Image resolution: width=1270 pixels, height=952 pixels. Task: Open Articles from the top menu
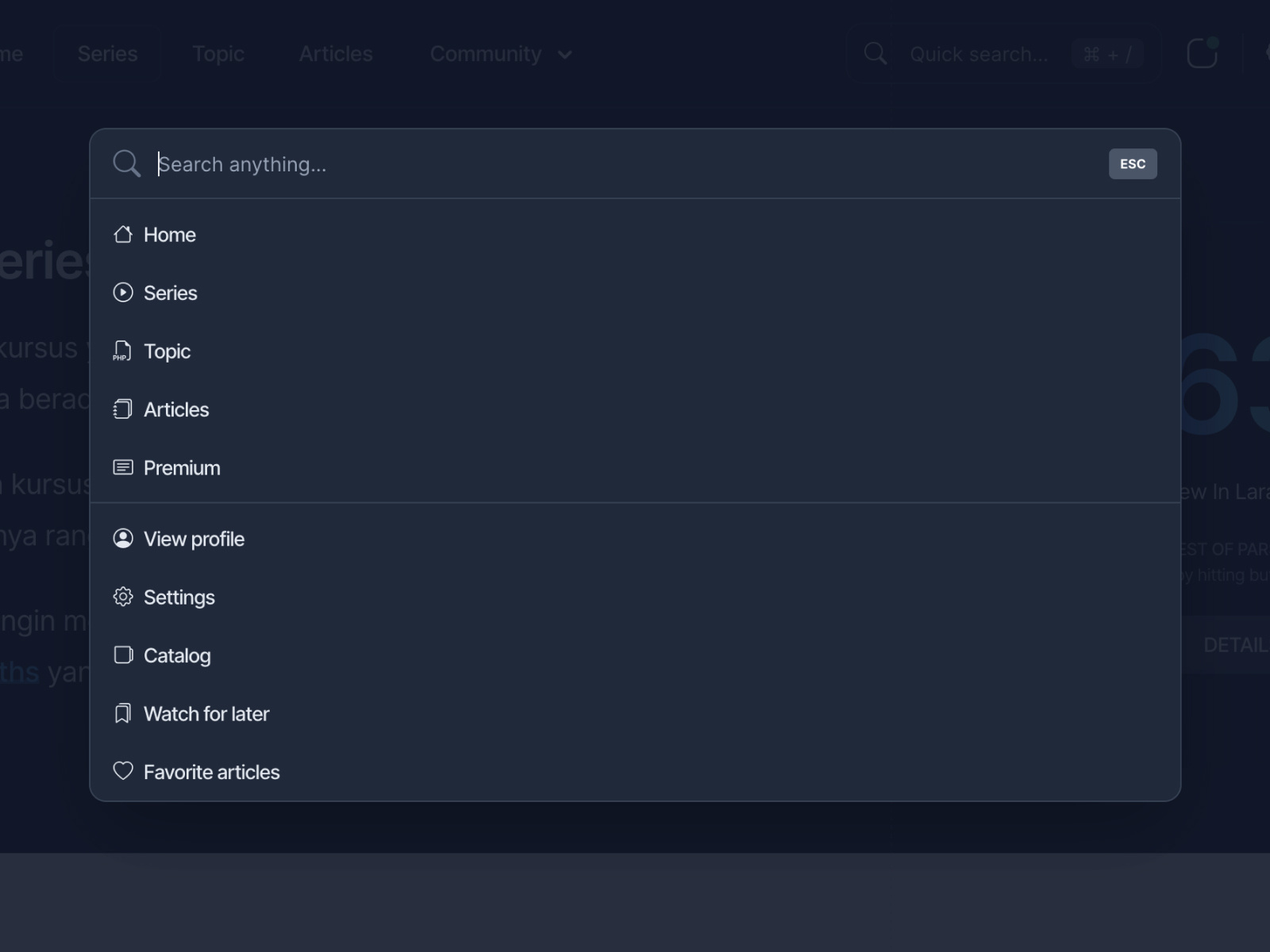336,54
